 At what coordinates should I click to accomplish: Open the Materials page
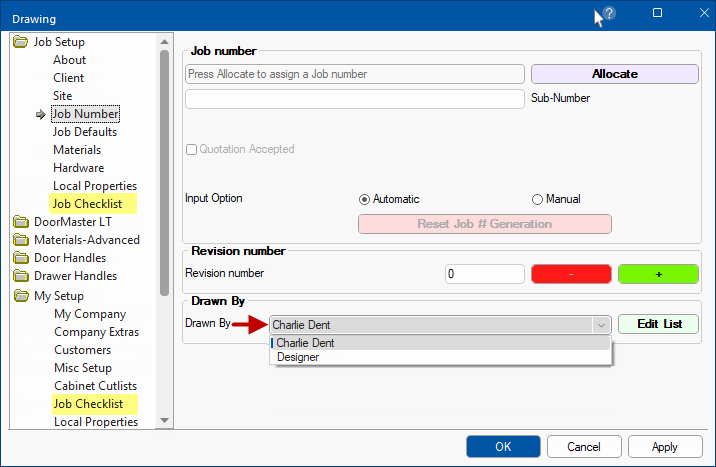click(x=77, y=150)
